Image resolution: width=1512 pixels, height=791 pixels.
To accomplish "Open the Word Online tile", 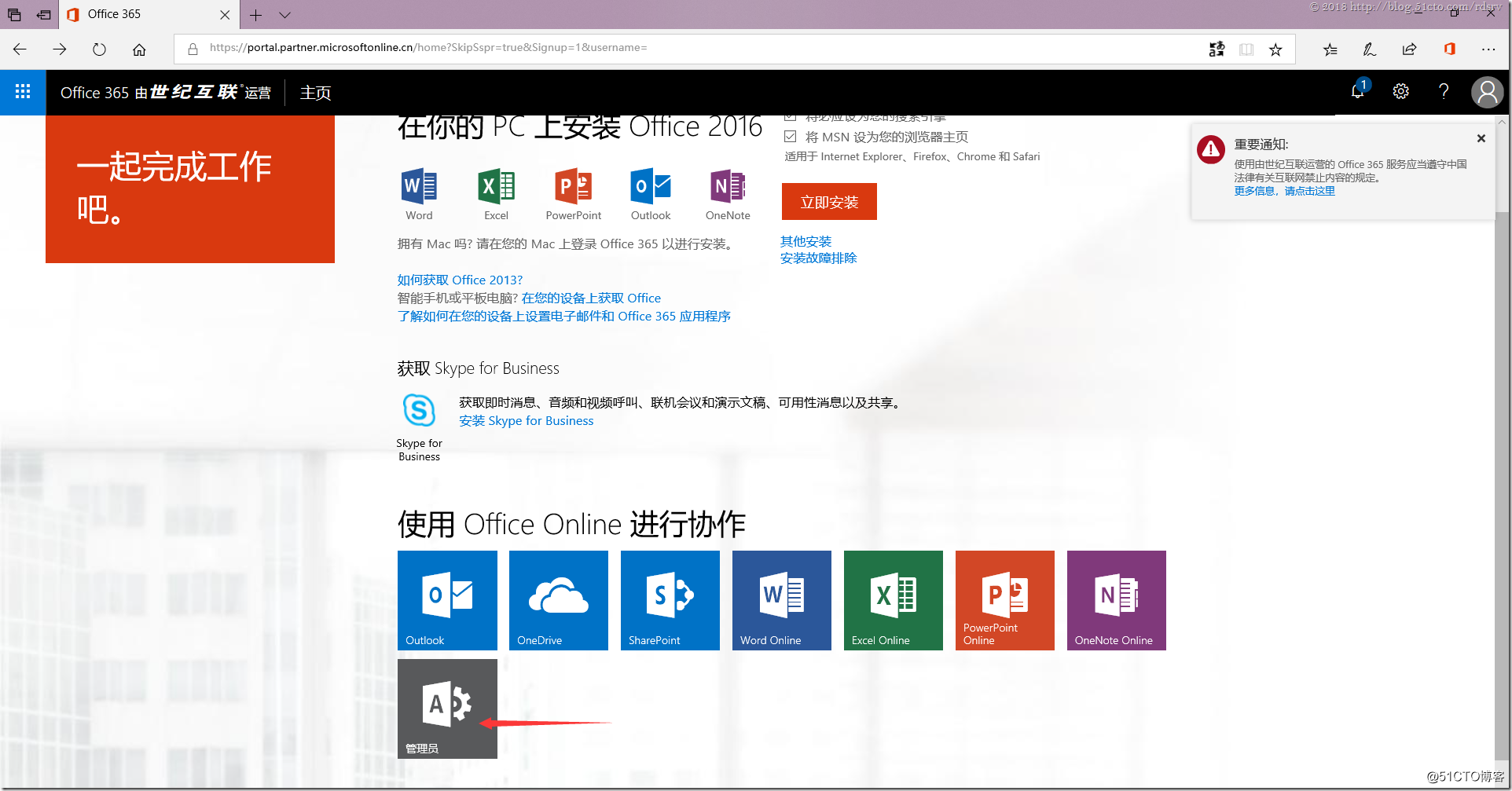I will coord(782,600).
